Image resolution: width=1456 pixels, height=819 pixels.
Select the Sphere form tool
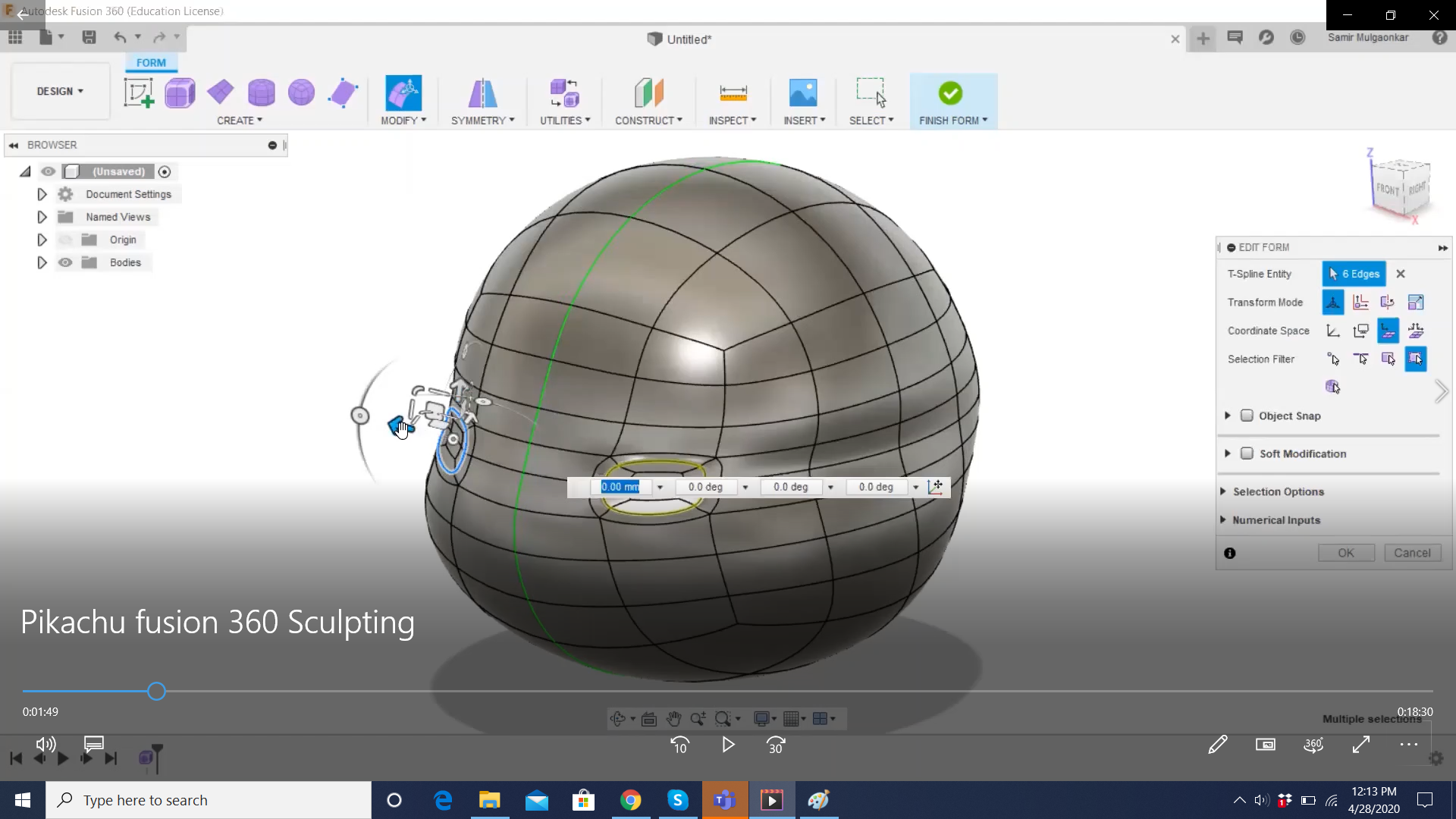[x=302, y=93]
